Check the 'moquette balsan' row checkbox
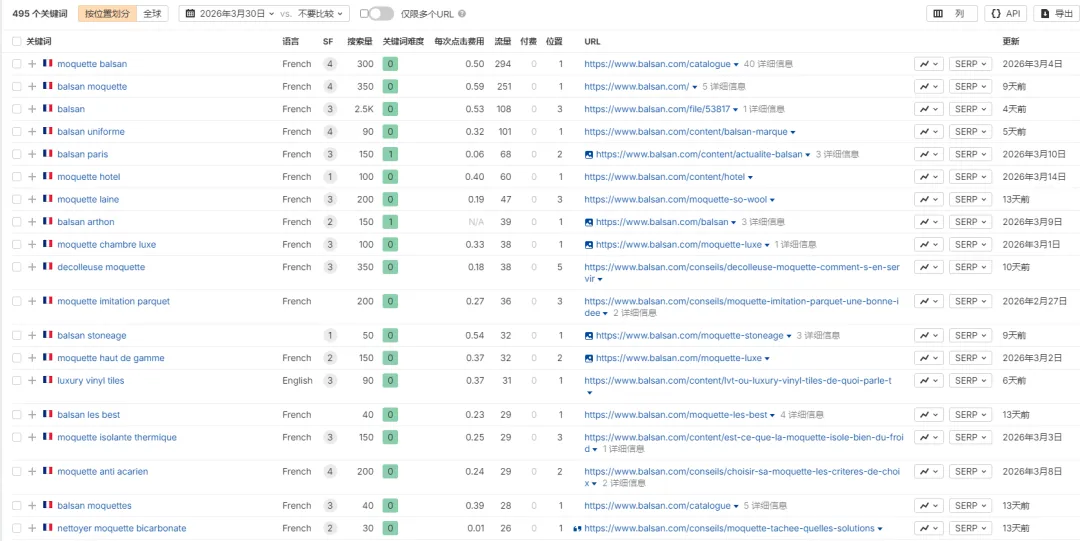The image size is (1080, 541). pos(17,64)
